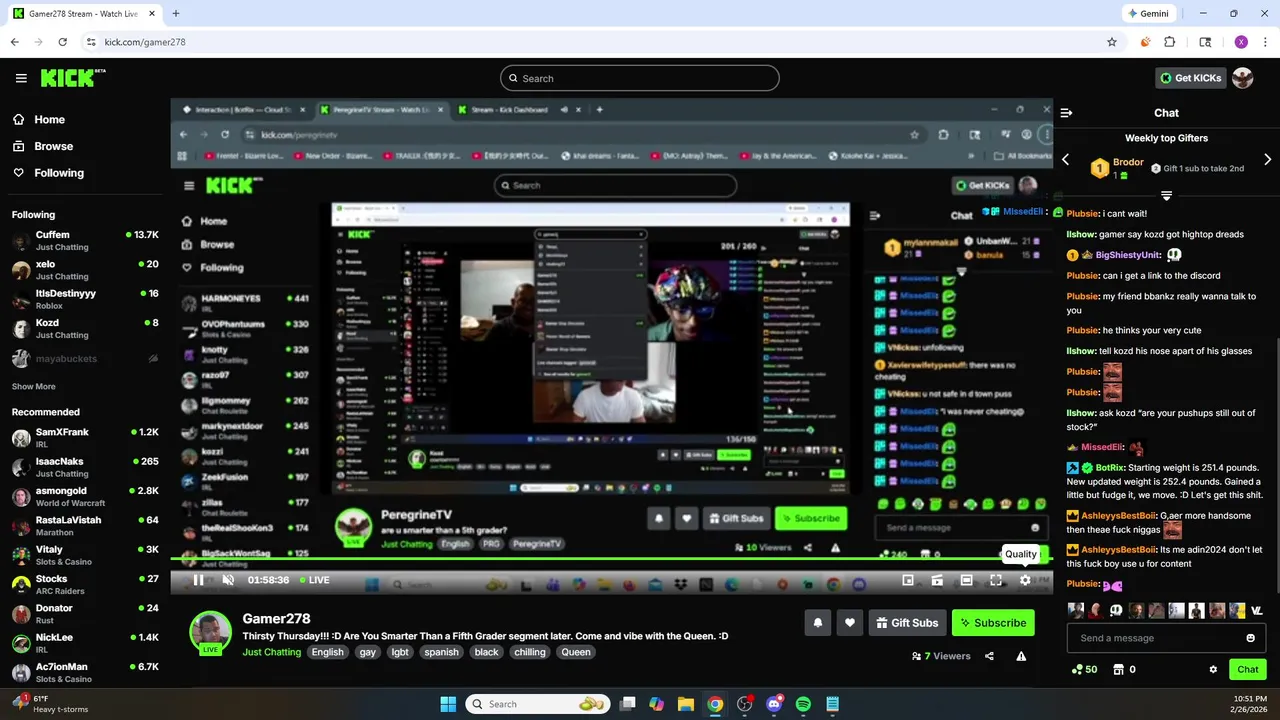This screenshot has width=1280, height=720.
Task: Open Chrome's three-dot menu
Action: tap(1265, 42)
